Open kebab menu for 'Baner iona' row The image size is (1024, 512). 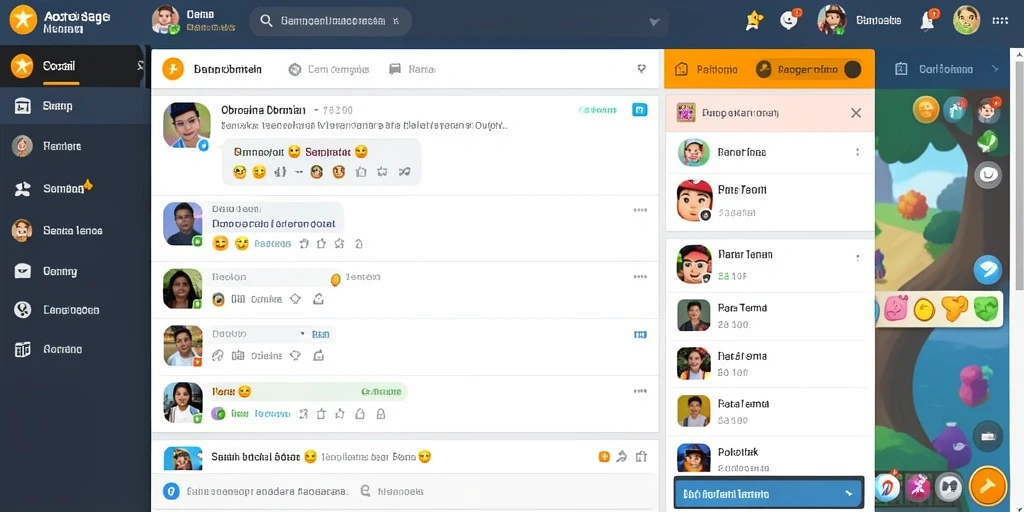click(x=857, y=152)
